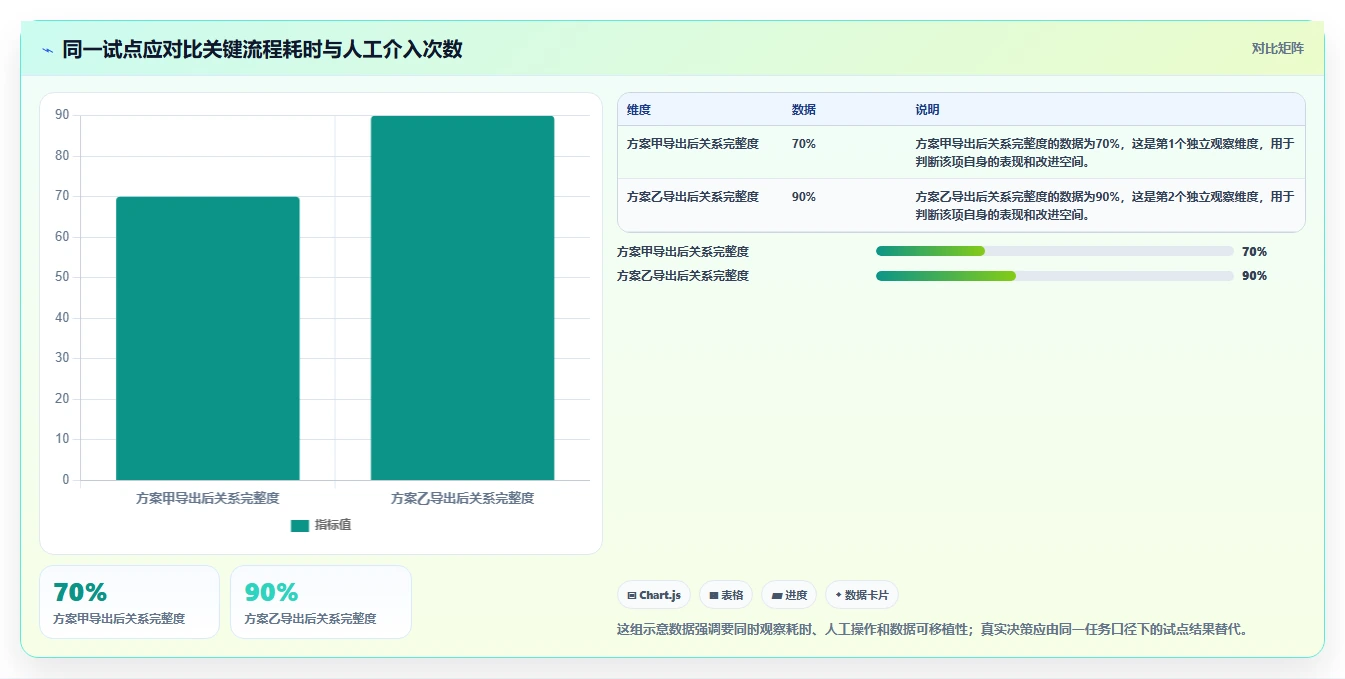This screenshot has height=679, width=1345.
Task: Click the 方案乙导出后关系完整度 x-axis label
Action: click(462, 498)
